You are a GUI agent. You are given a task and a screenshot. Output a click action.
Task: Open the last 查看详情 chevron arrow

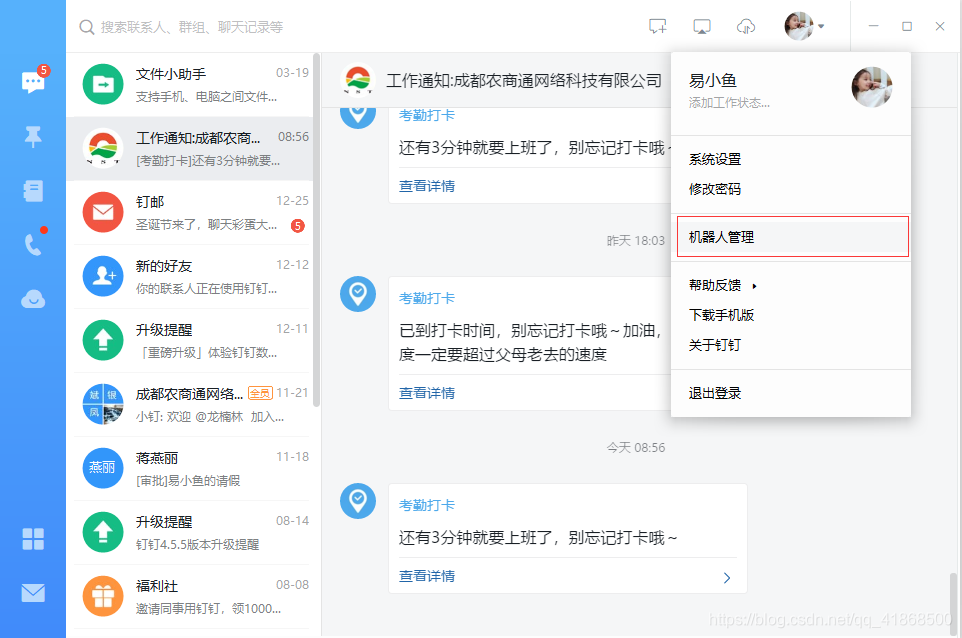[727, 577]
